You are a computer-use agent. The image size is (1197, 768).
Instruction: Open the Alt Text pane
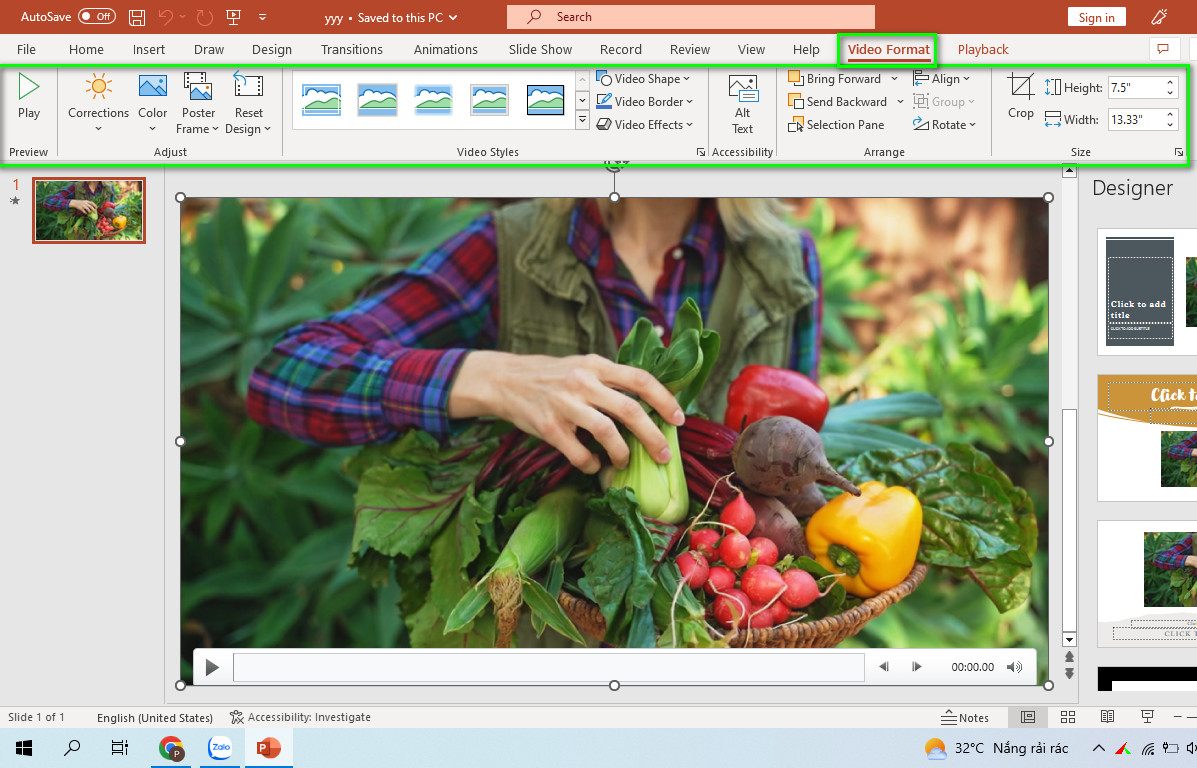point(743,105)
